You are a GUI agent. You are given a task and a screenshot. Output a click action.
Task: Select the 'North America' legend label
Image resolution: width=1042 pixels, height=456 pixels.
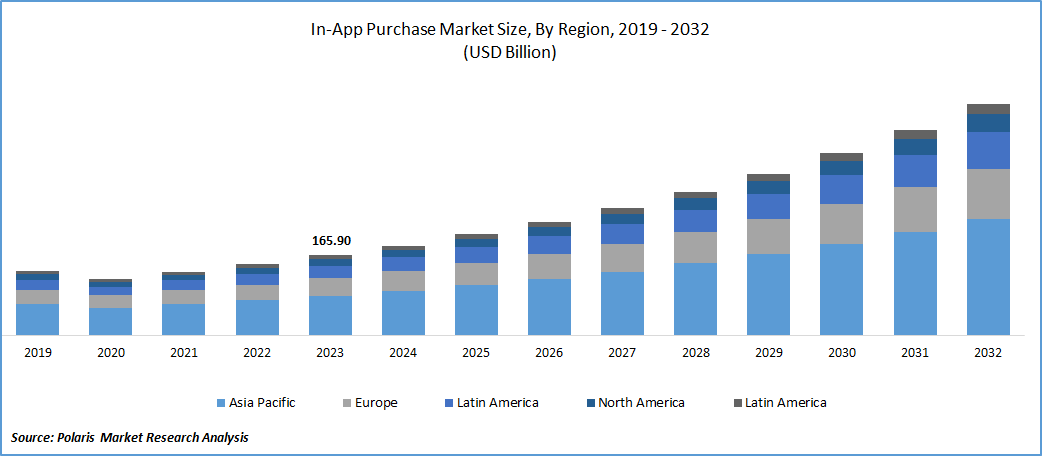(x=641, y=403)
